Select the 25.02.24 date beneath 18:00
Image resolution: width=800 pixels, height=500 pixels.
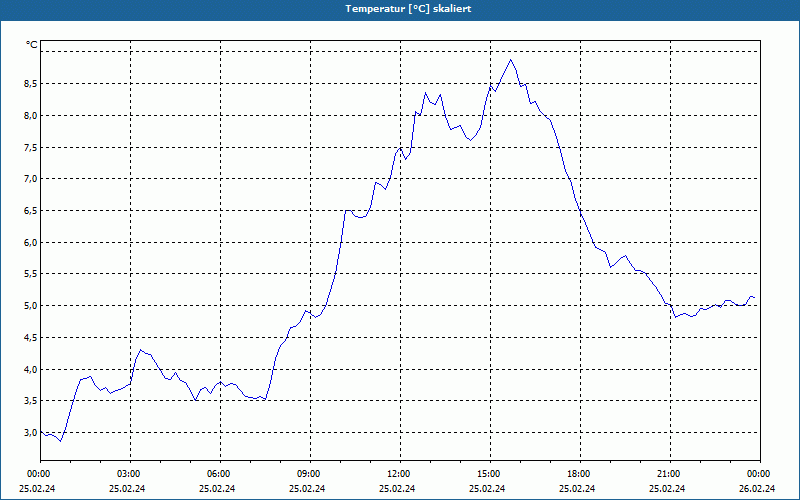point(577,488)
